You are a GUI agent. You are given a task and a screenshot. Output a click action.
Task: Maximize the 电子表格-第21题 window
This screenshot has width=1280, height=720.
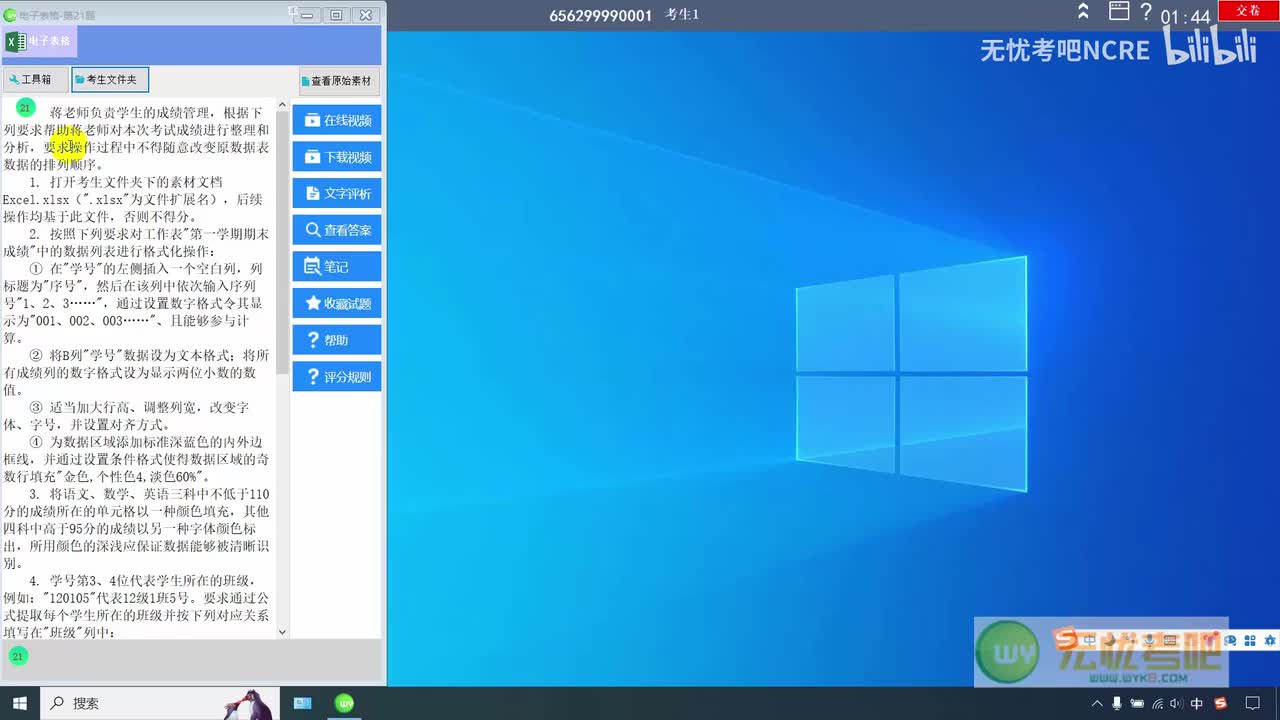click(x=336, y=14)
